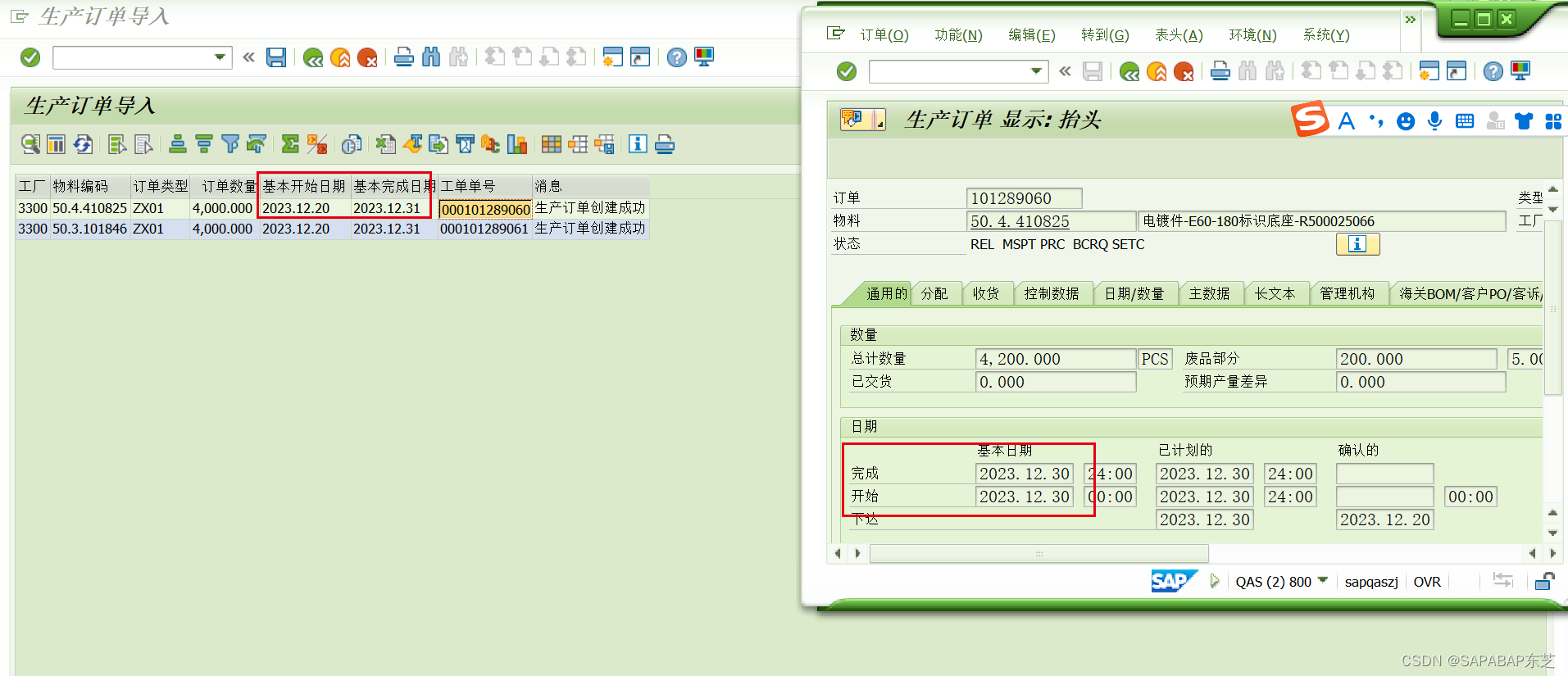The height and width of the screenshot is (676, 1568).
Task: Click the ALV blue information icon
Action: (x=638, y=145)
